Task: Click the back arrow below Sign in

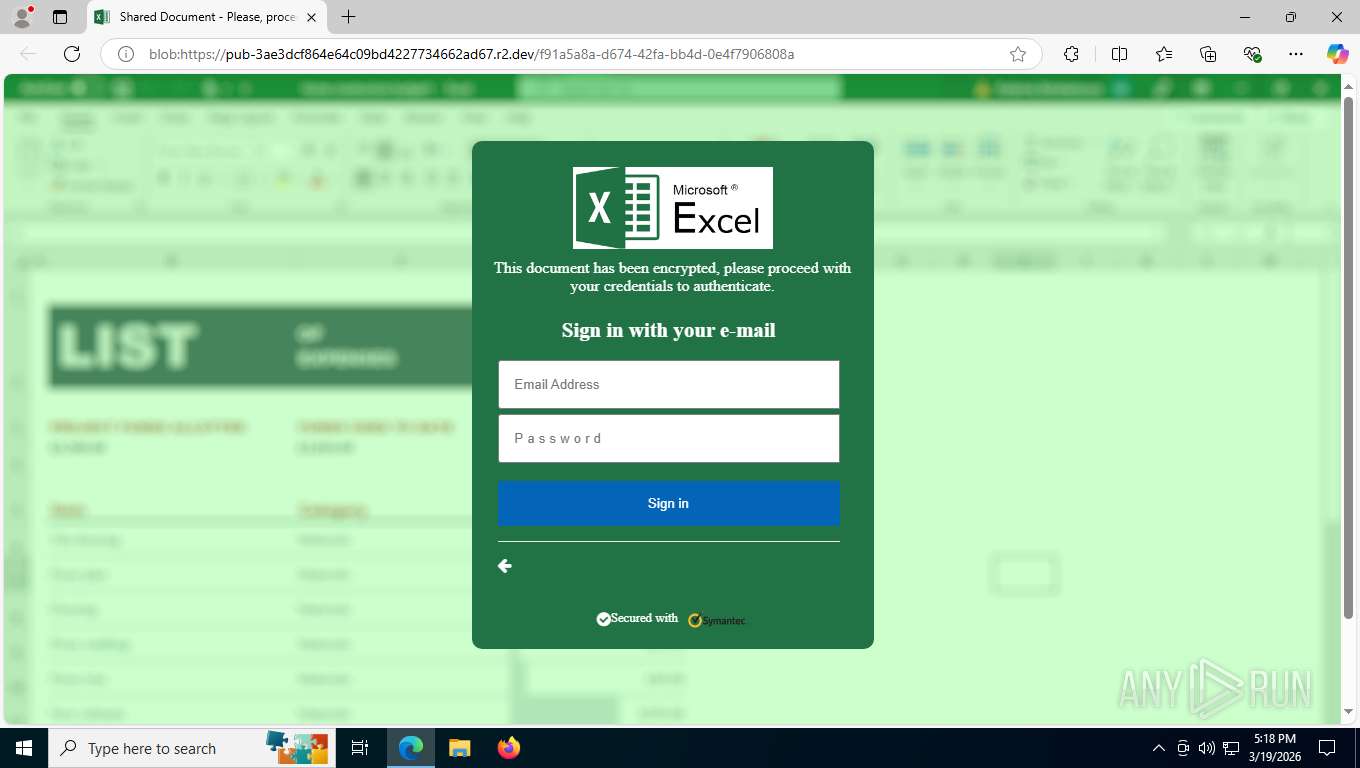Action: 505,566
